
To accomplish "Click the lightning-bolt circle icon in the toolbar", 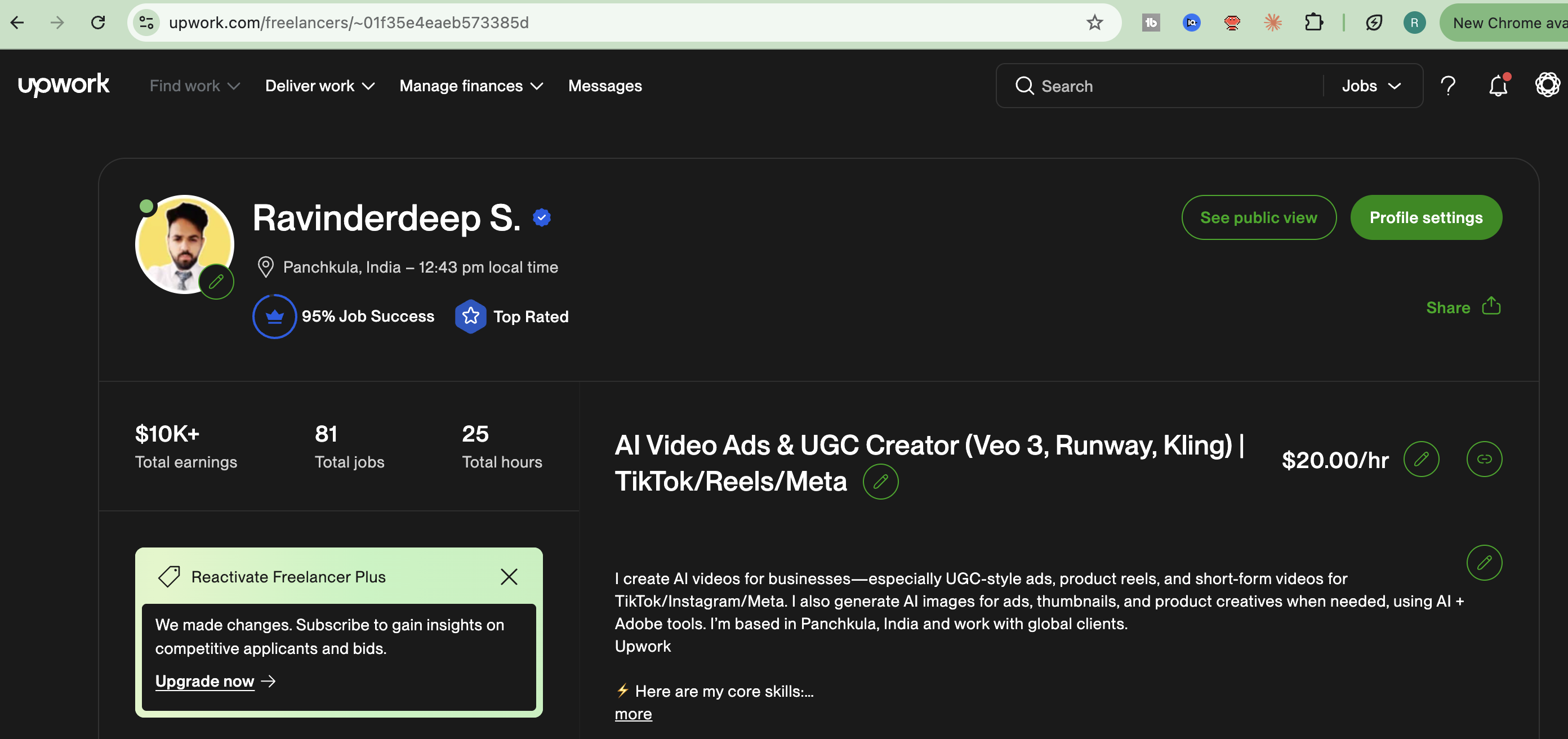I will pyautogui.click(x=1374, y=23).
